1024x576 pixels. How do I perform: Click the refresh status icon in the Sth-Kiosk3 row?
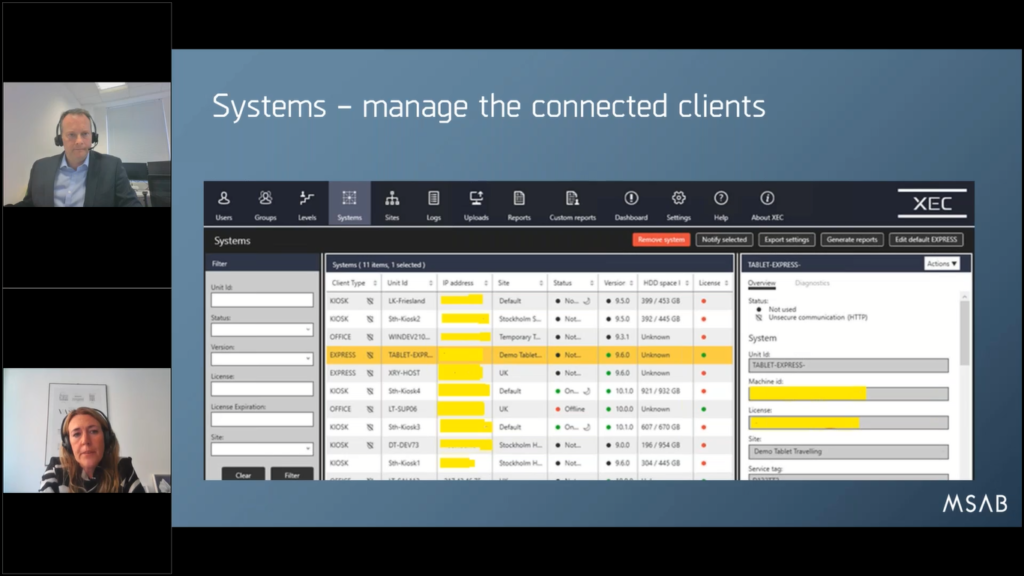coord(587,427)
